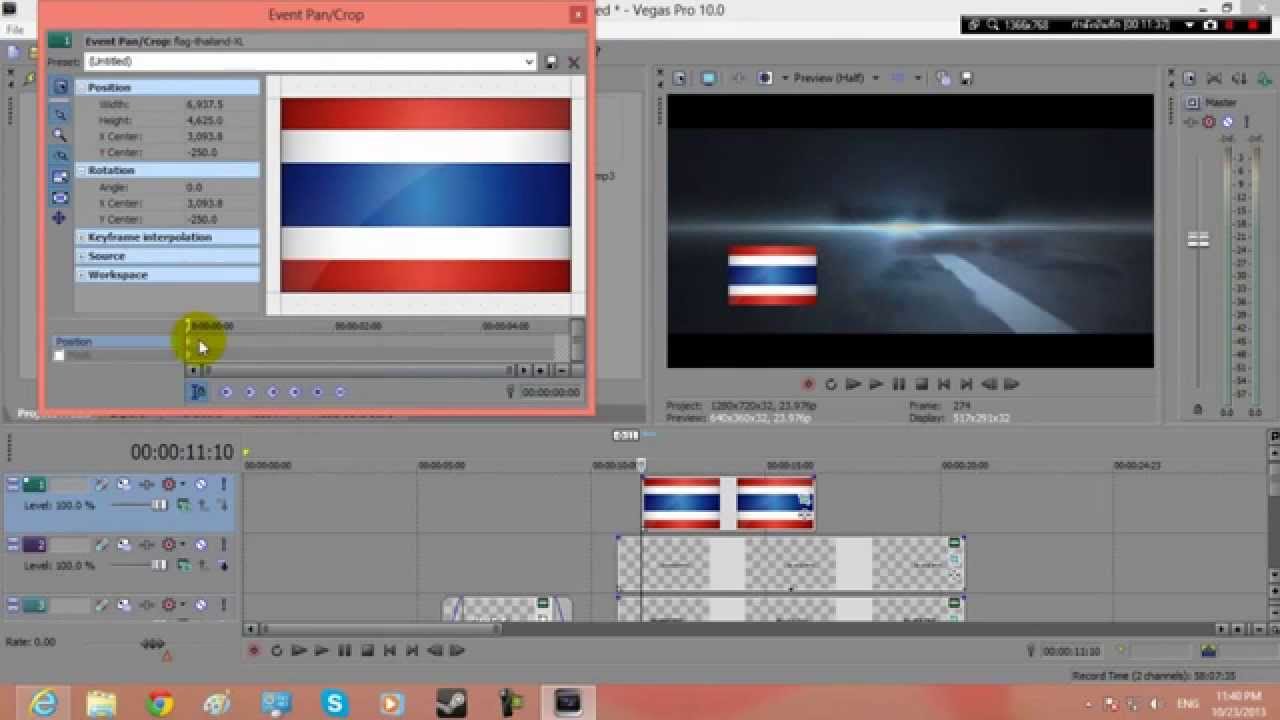Image resolution: width=1280 pixels, height=720 pixels.
Task: Expand the Source section
Action: tap(81, 256)
